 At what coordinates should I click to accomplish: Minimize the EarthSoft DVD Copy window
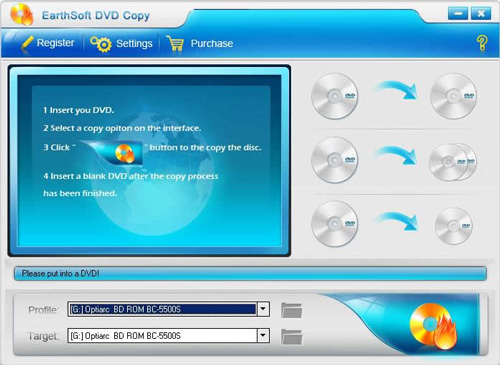(458, 14)
